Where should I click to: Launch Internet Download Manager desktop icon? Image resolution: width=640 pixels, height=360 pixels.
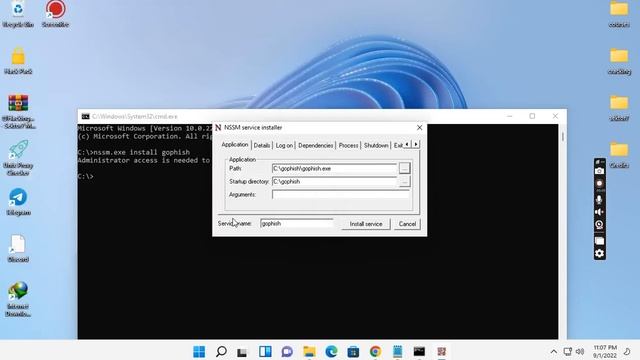[x=18, y=299]
